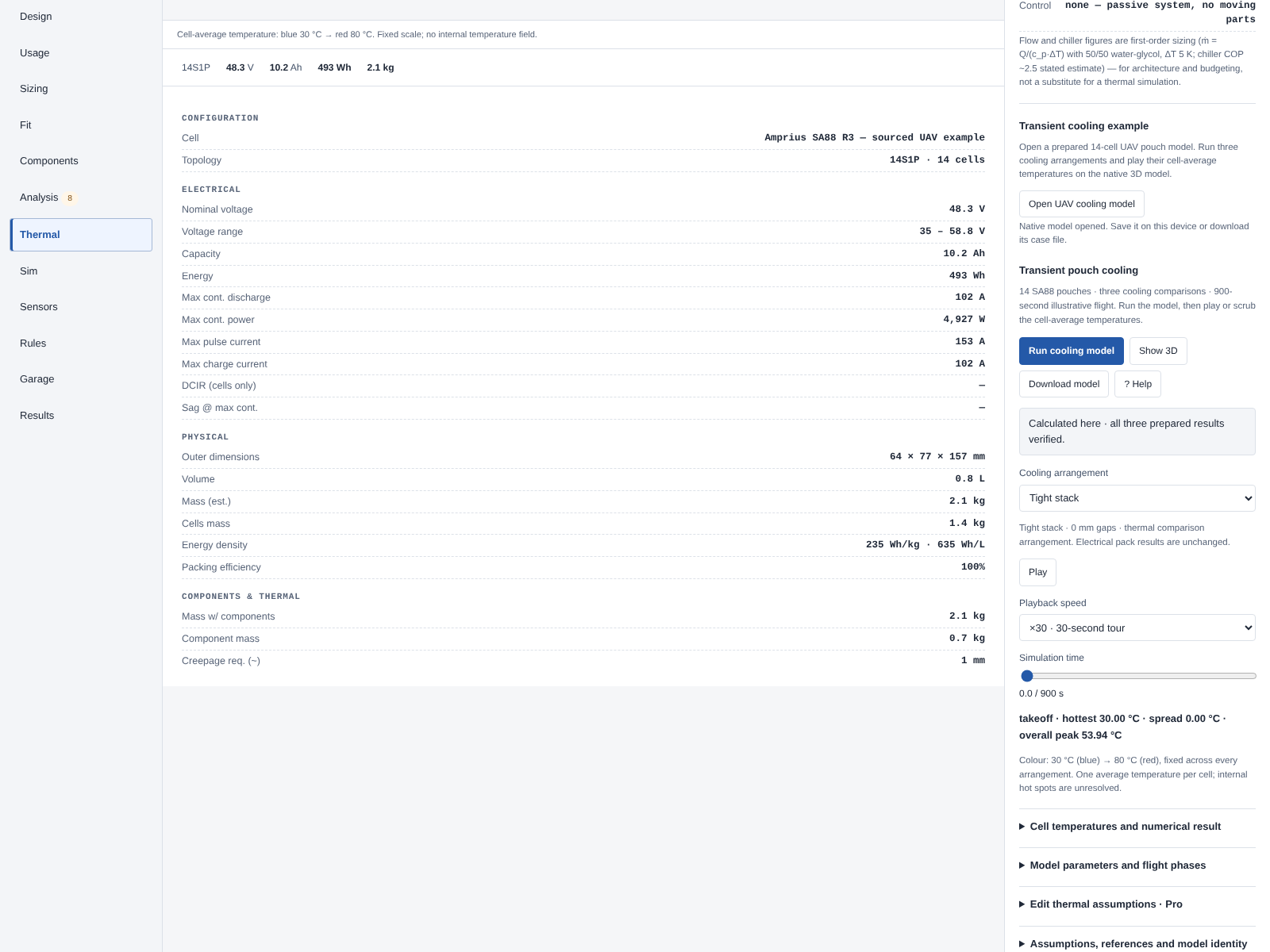1270x952 pixels.
Task: Click the Voltage range 35 – 58.8 V value
Action: click(952, 232)
